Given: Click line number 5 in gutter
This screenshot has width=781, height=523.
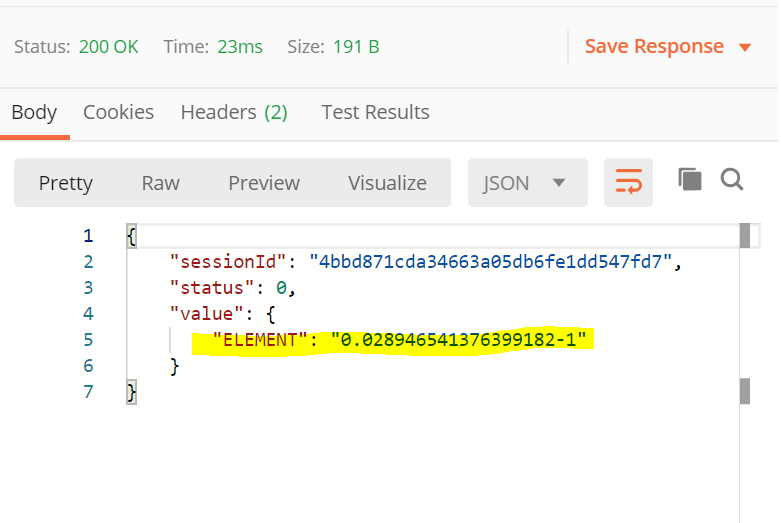Looking at the screenshot, I should [88, 340].
